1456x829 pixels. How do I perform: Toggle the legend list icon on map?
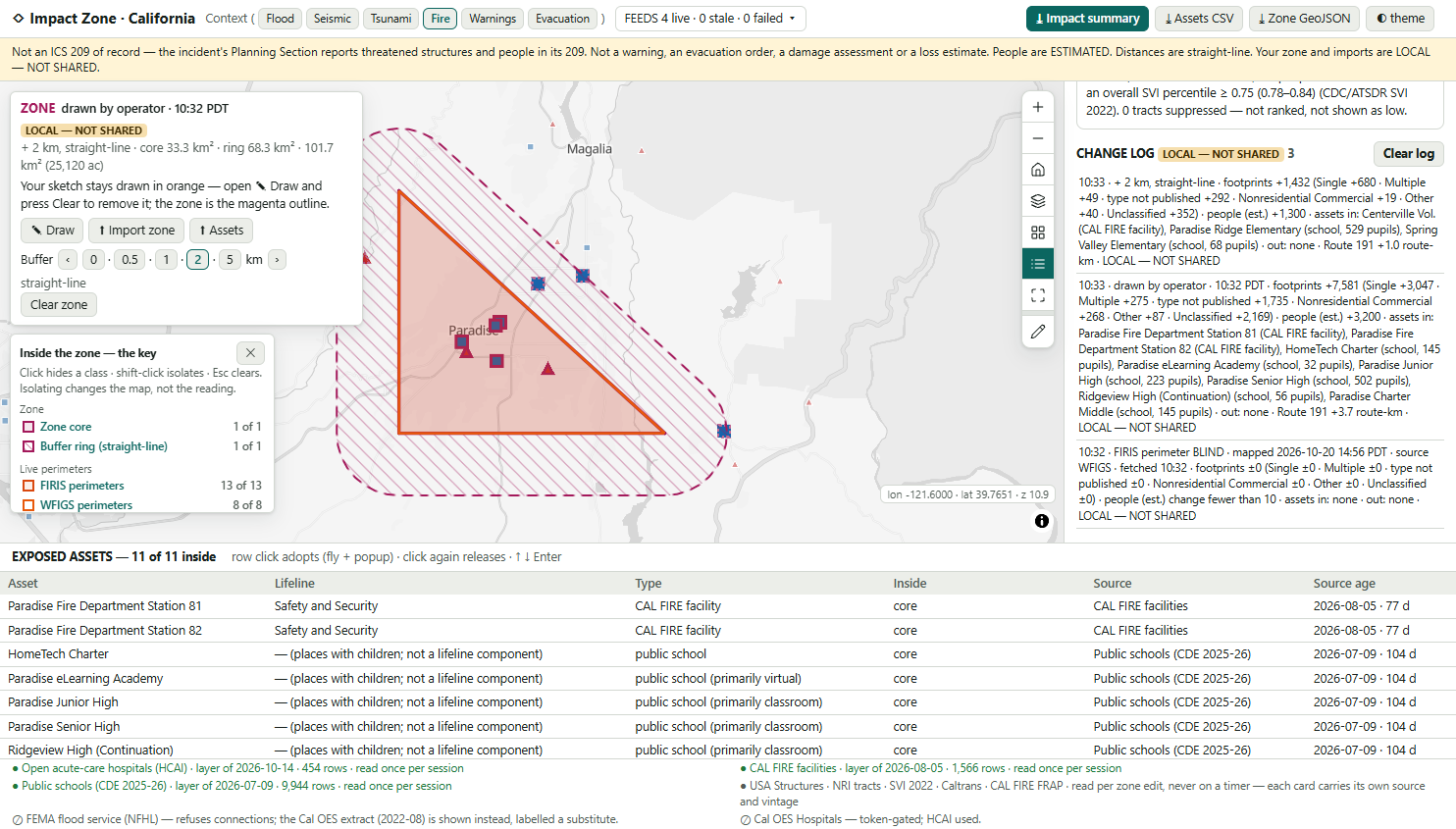click(x=1038, y=264)
